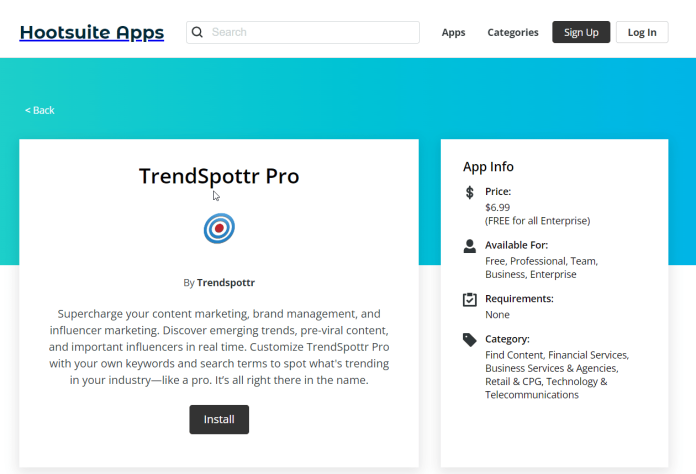The image size is (696, 474).
Task: Go back using the < Back link
Action: 40,110
